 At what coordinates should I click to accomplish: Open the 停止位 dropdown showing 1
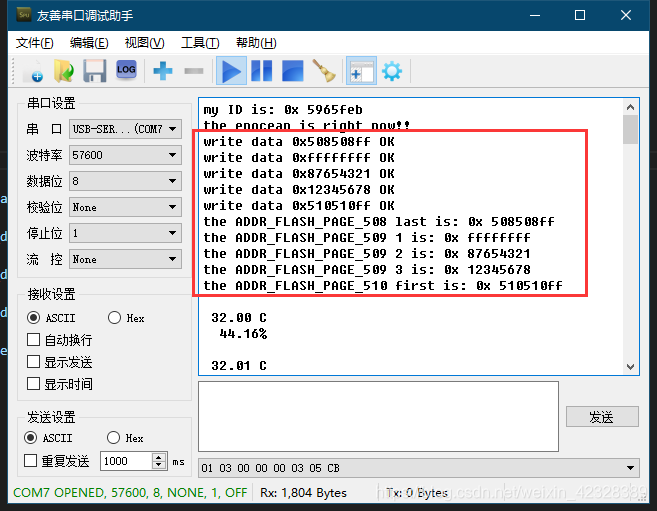[x=125, y=233]
